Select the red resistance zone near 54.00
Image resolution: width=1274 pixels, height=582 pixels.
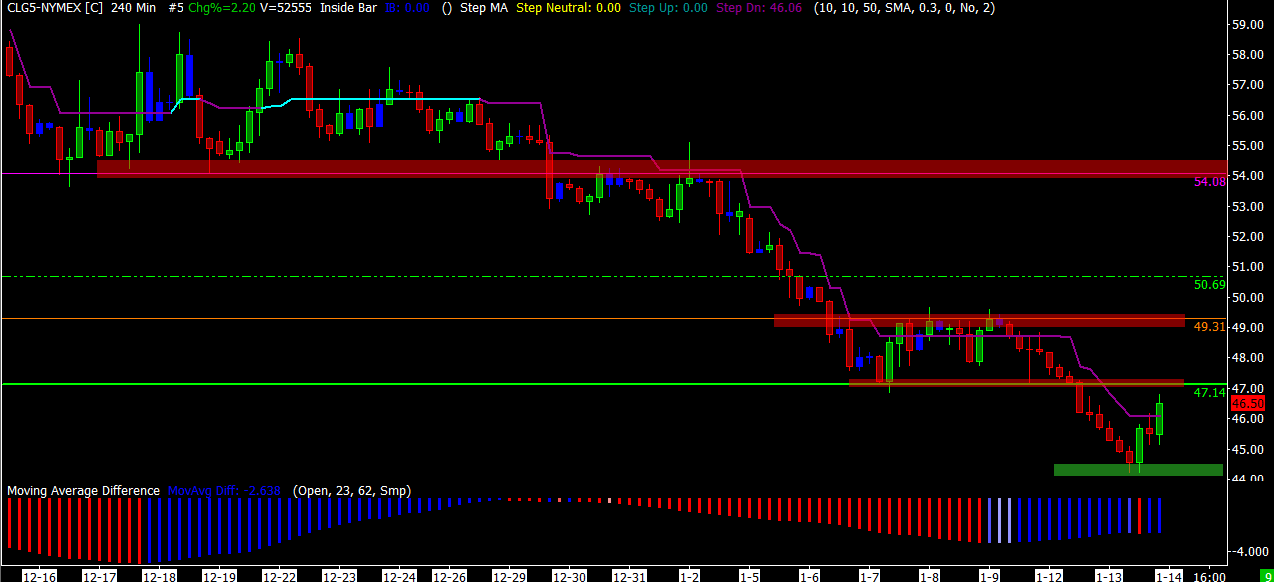point(662,168)
